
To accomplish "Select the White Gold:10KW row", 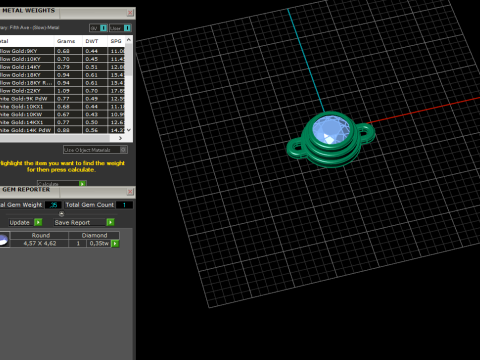I will click(62, 114).
